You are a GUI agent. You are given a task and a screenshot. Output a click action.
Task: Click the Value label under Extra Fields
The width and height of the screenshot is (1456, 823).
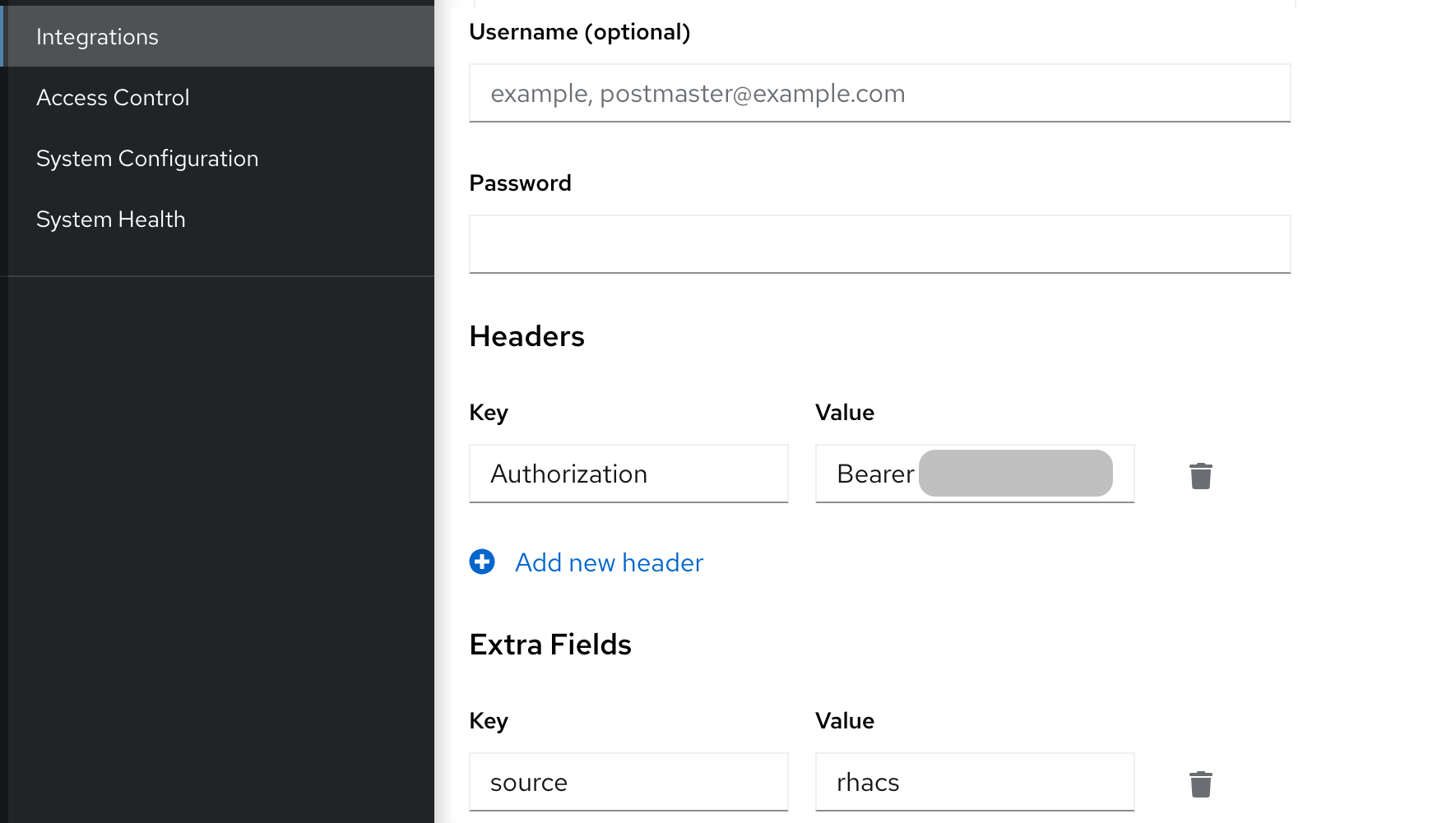[x=844, y=721]
